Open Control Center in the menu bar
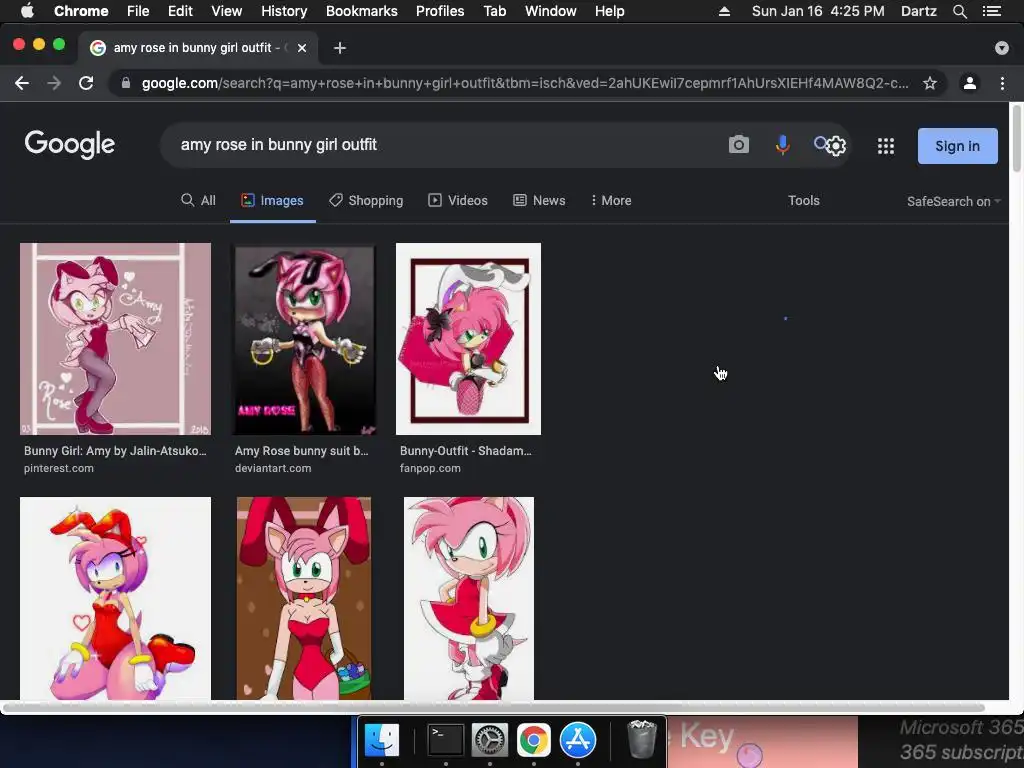The height and width of the screenshot is (768, 1024). pos(991,11)
